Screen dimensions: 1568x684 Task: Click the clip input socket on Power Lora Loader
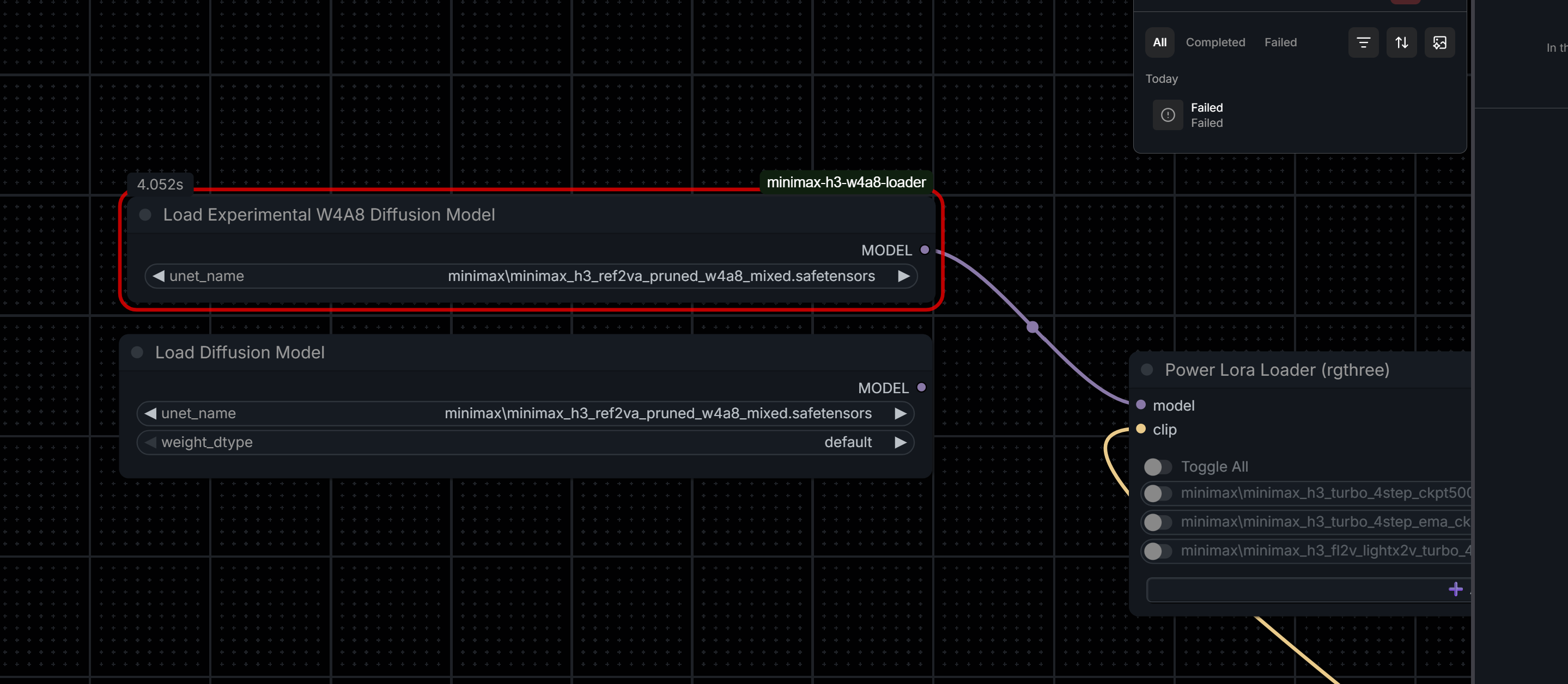tap(1141, 429)
